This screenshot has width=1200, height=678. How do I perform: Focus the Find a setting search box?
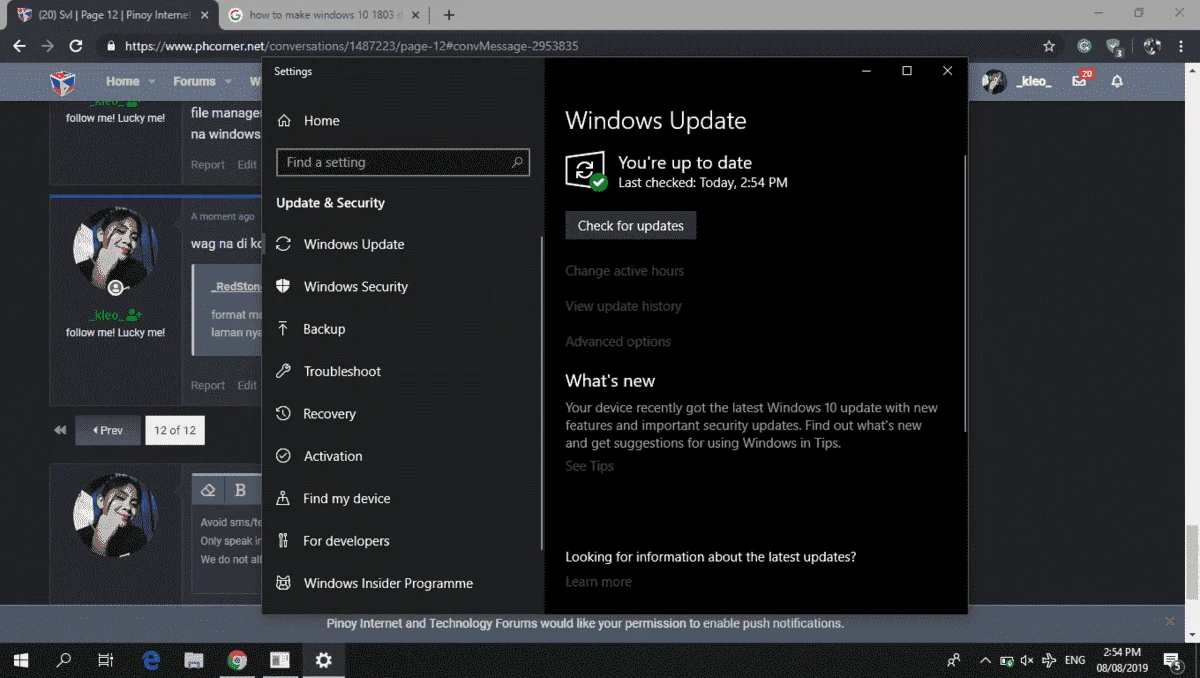[403, 162]
